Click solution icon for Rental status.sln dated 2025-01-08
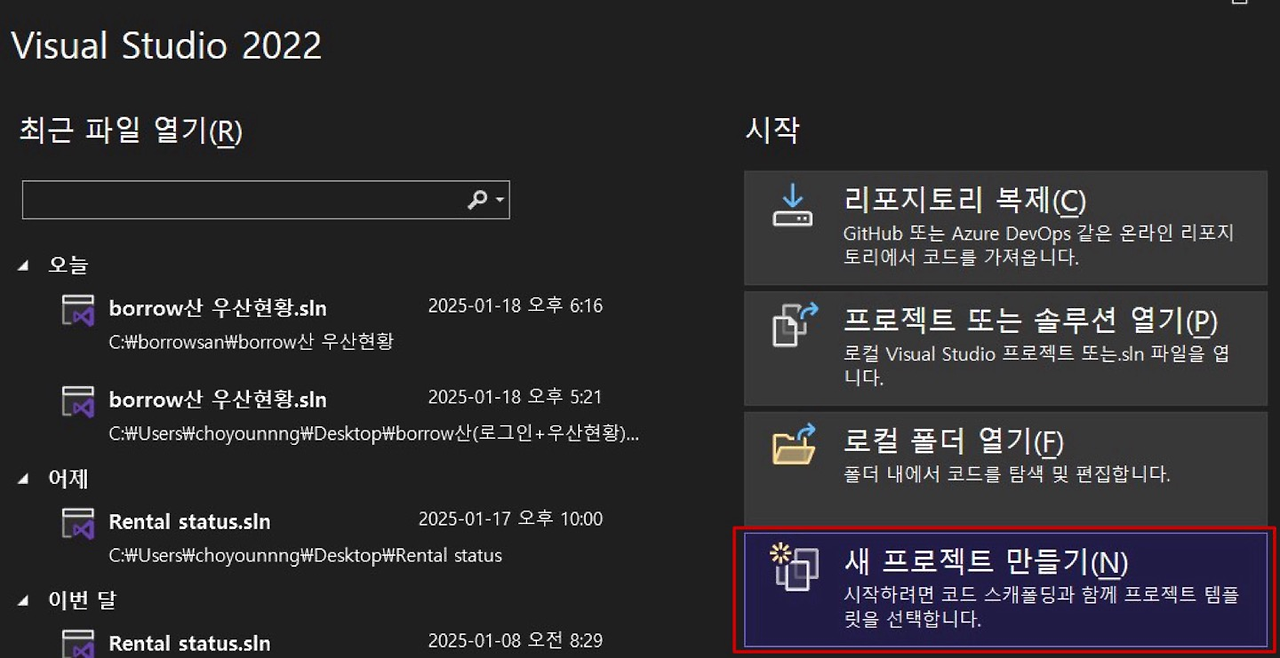Viewport: 1280px width, 658px height. point(78,643)
